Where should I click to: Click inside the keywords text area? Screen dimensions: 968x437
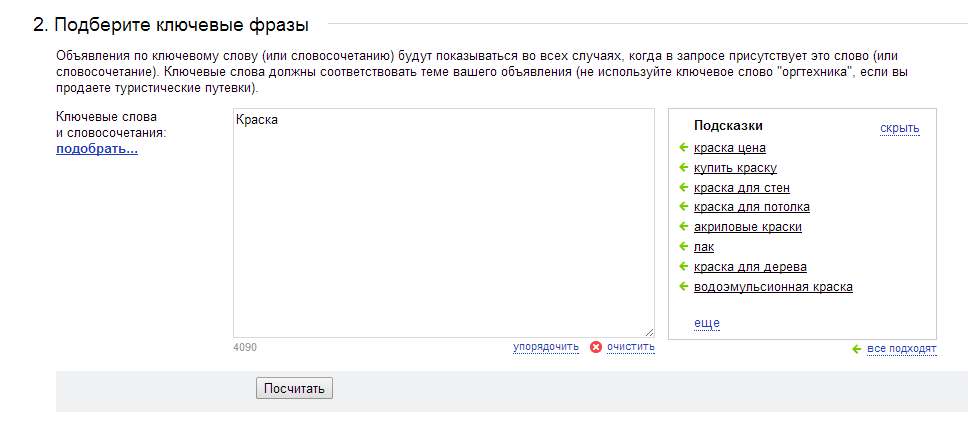click(x=443, y=223)
